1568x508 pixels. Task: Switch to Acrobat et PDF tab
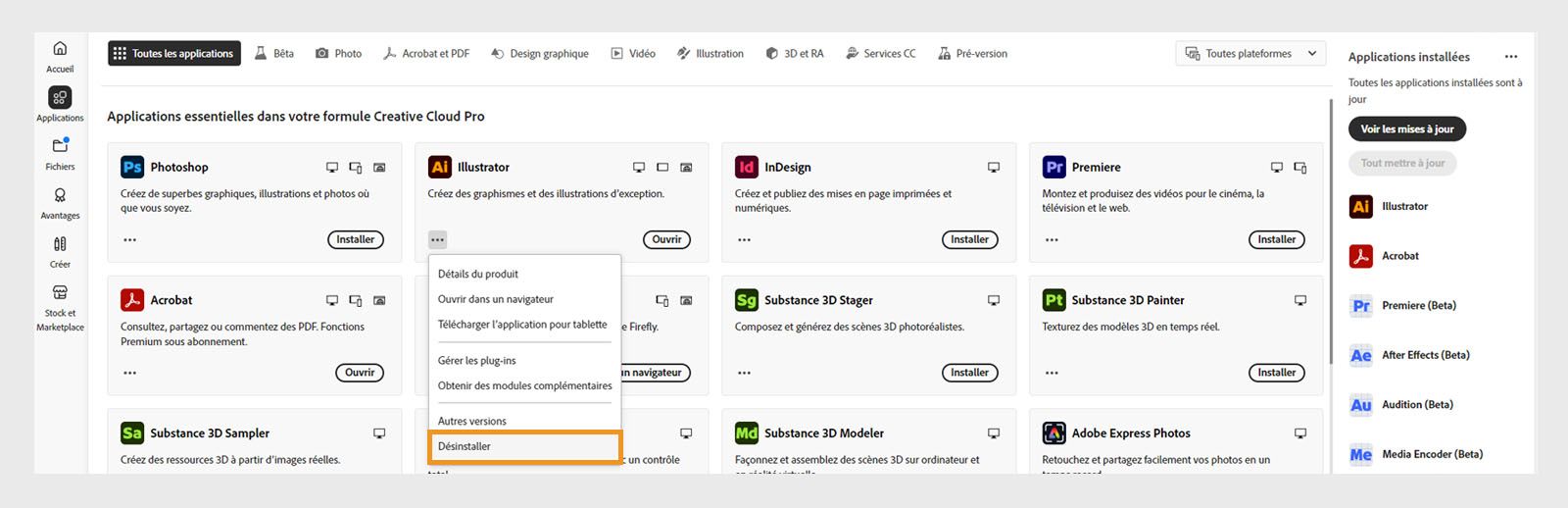point(426,54)
